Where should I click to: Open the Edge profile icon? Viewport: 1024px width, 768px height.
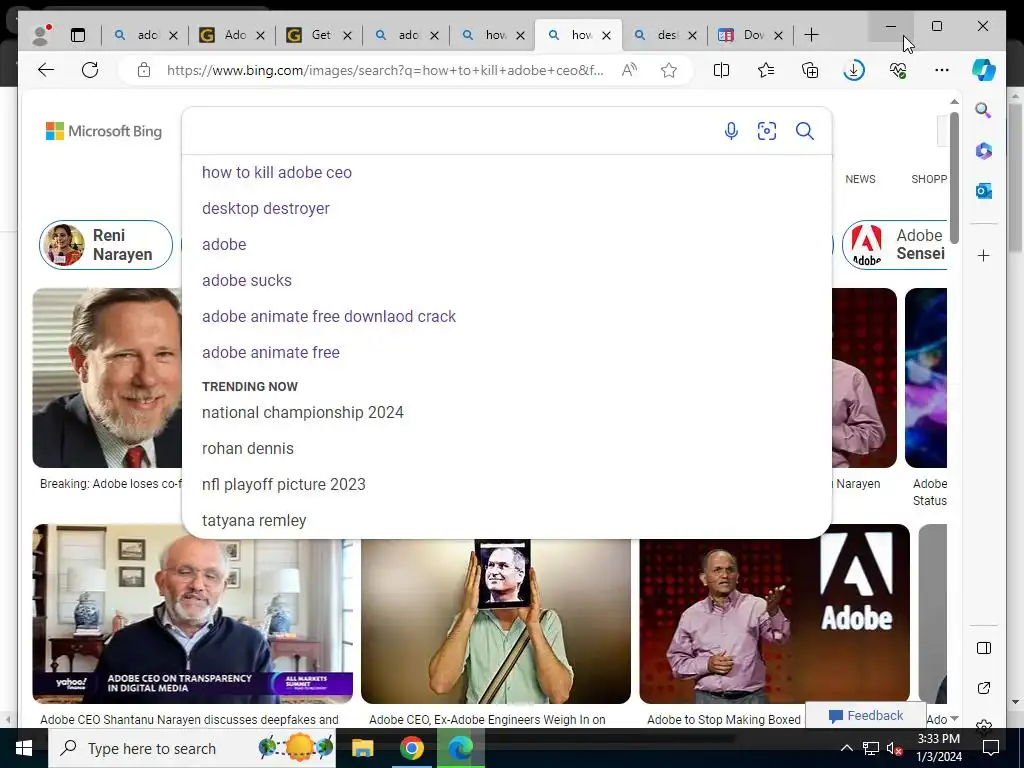coord(42,35)
